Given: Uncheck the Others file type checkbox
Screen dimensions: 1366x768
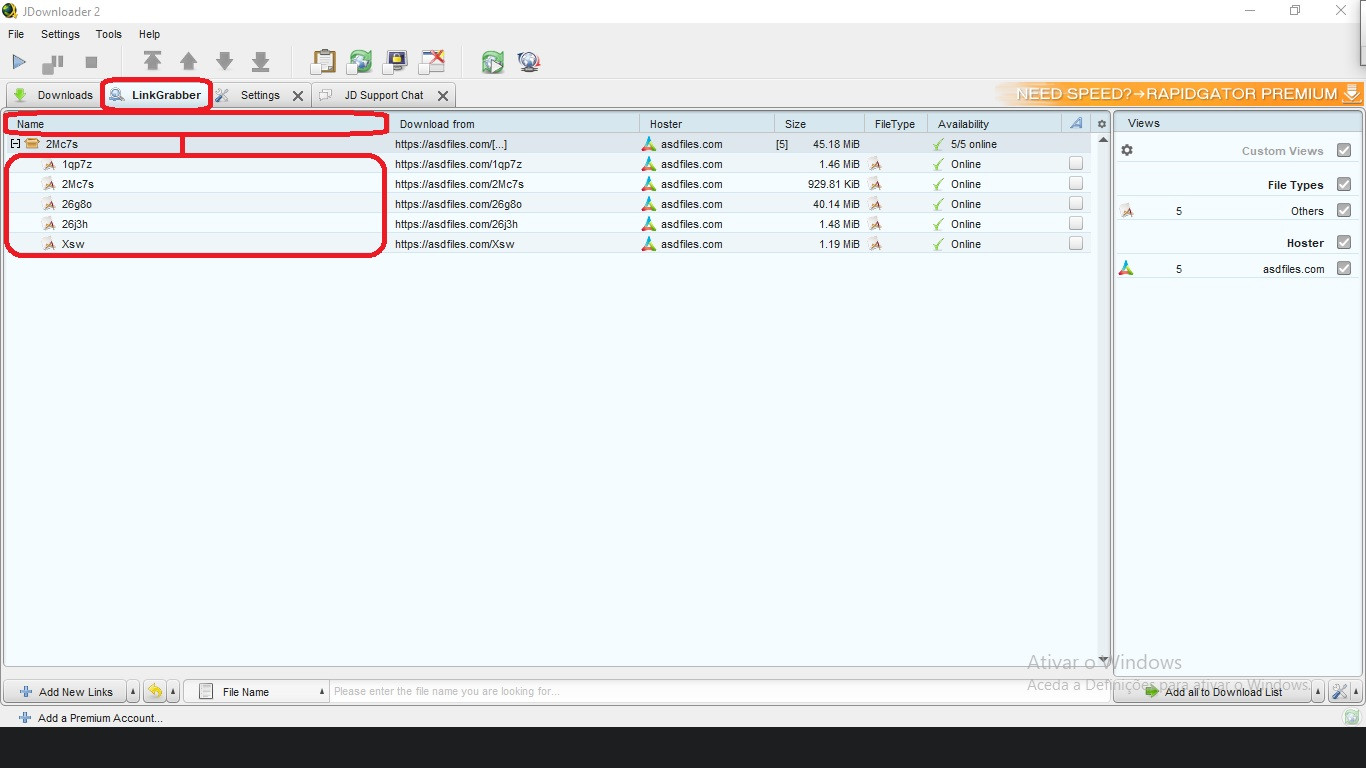Looking at the screenshot, I should coord(1344,210).
